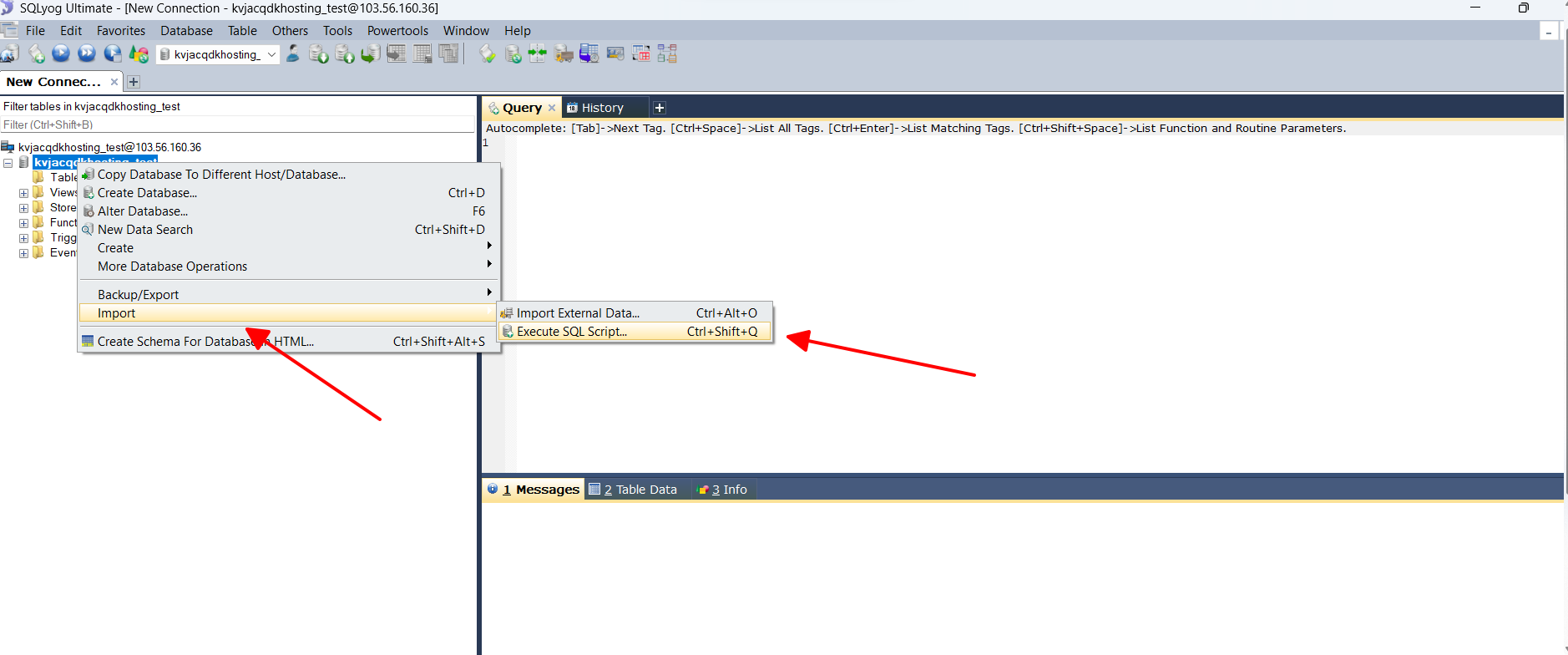The width and height of the screenshot is (1568, 655).
Task: Expand the Triggers folder
Action: click(x=24, y=238)
